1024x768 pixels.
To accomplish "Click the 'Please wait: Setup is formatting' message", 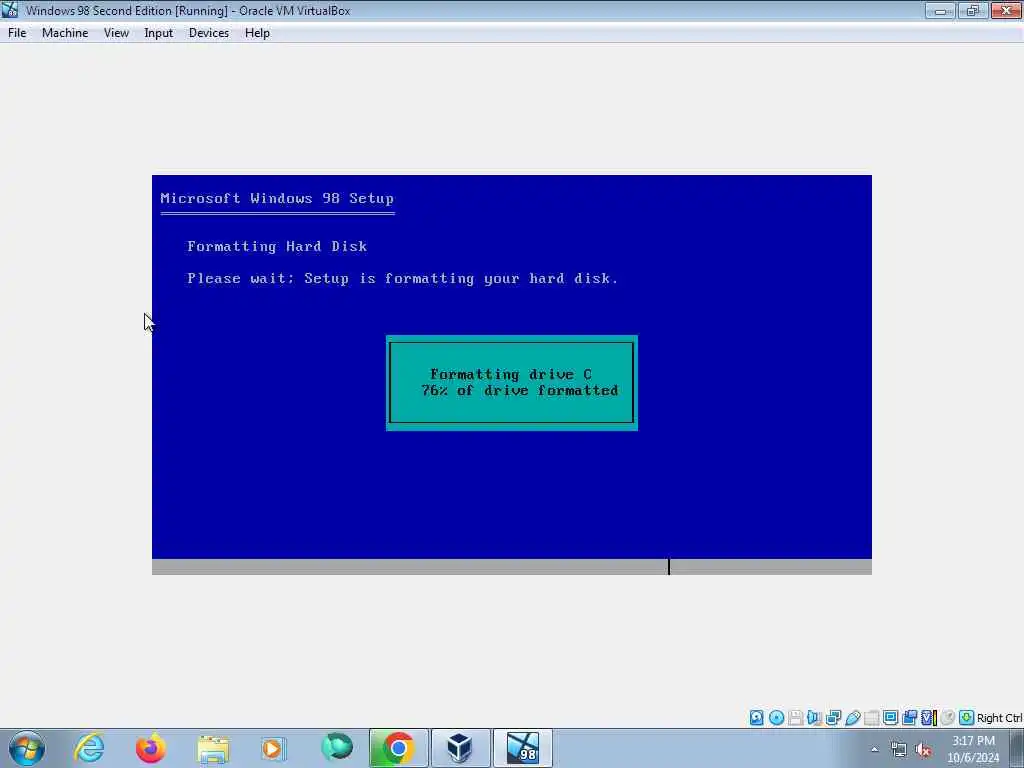I will point(402,279).
